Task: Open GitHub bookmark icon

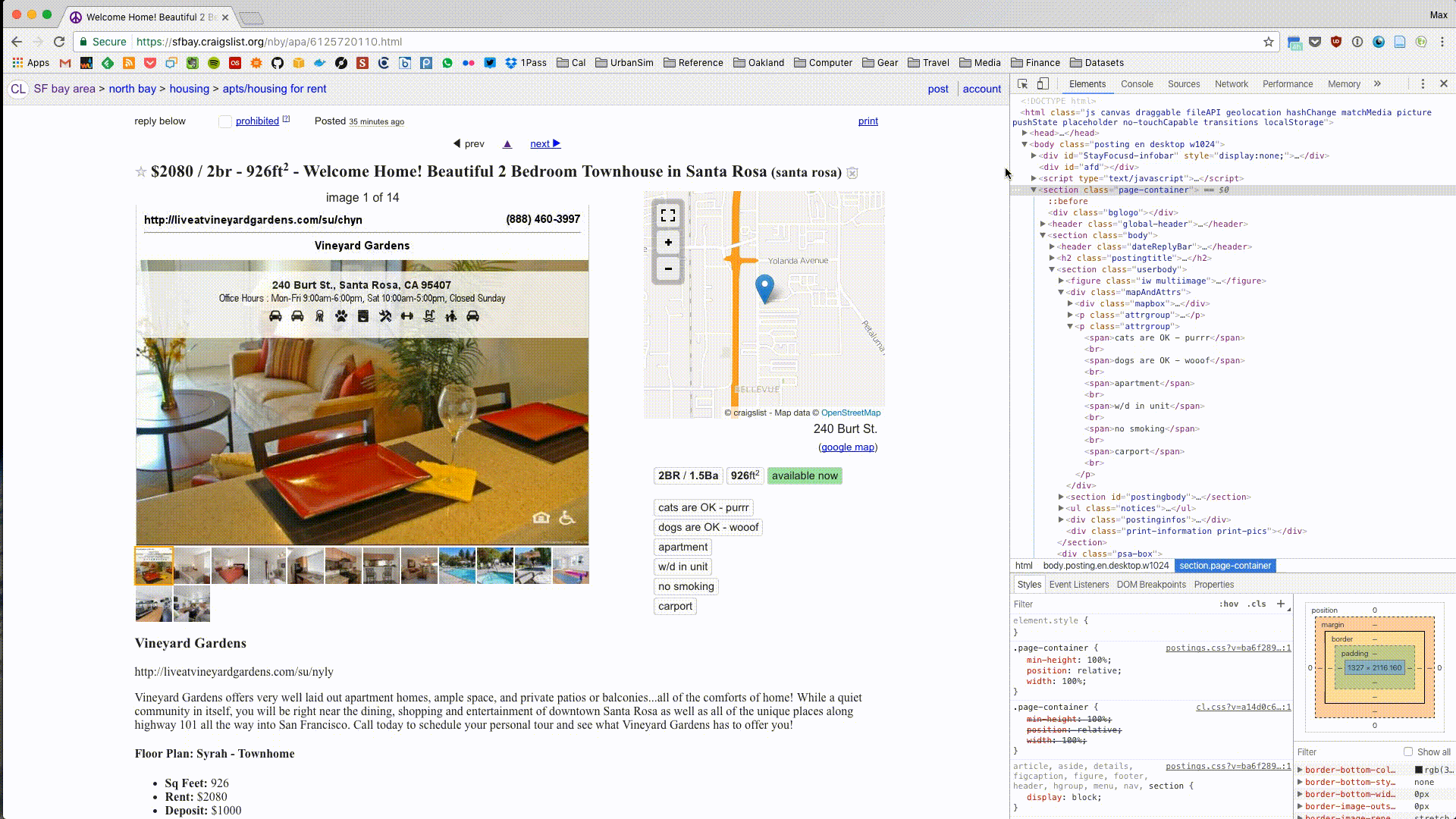Action: tap(278, 63)
